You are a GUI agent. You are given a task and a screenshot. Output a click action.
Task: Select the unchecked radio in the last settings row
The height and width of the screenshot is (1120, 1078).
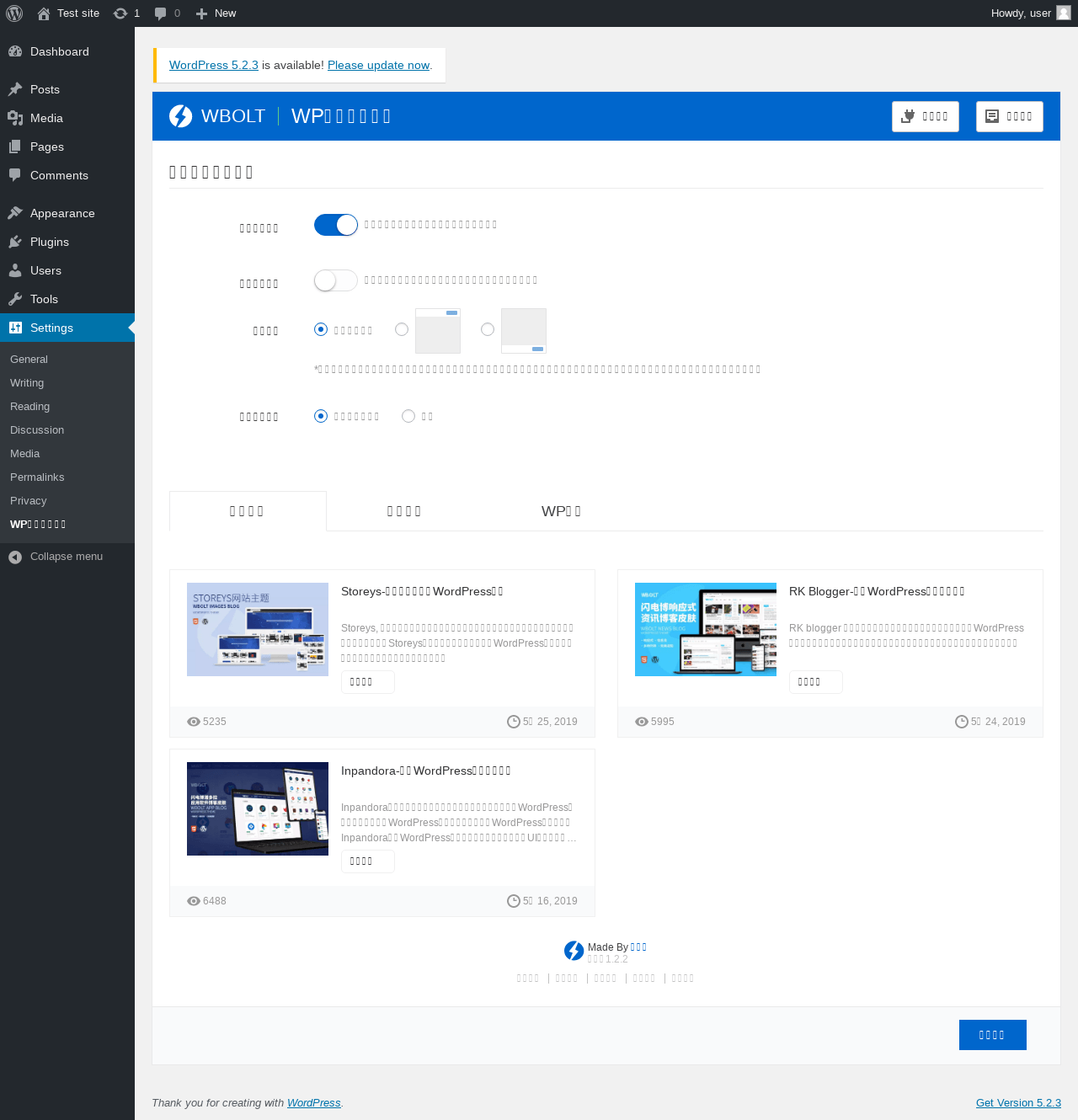408,416
